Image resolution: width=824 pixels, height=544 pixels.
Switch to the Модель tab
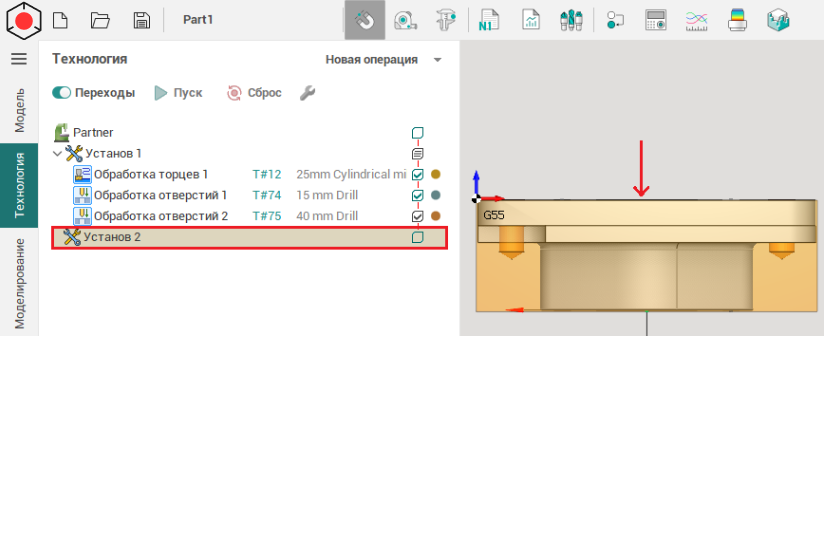[19, 110]
